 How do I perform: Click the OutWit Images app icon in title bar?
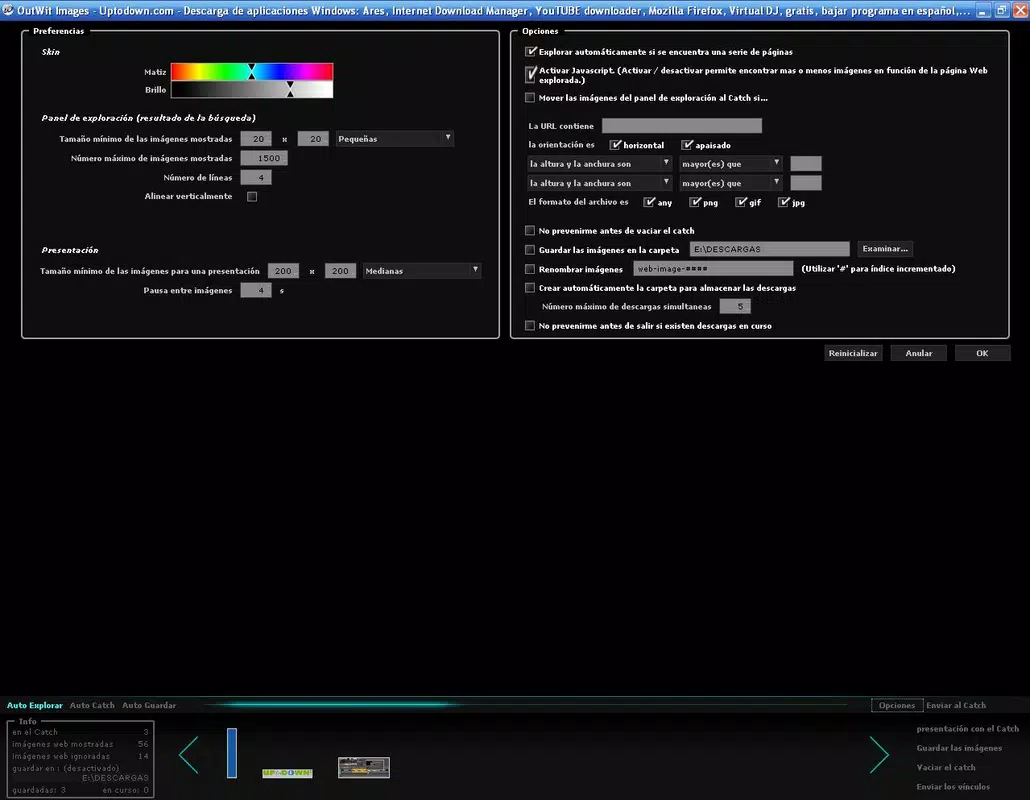coord(8,10)
